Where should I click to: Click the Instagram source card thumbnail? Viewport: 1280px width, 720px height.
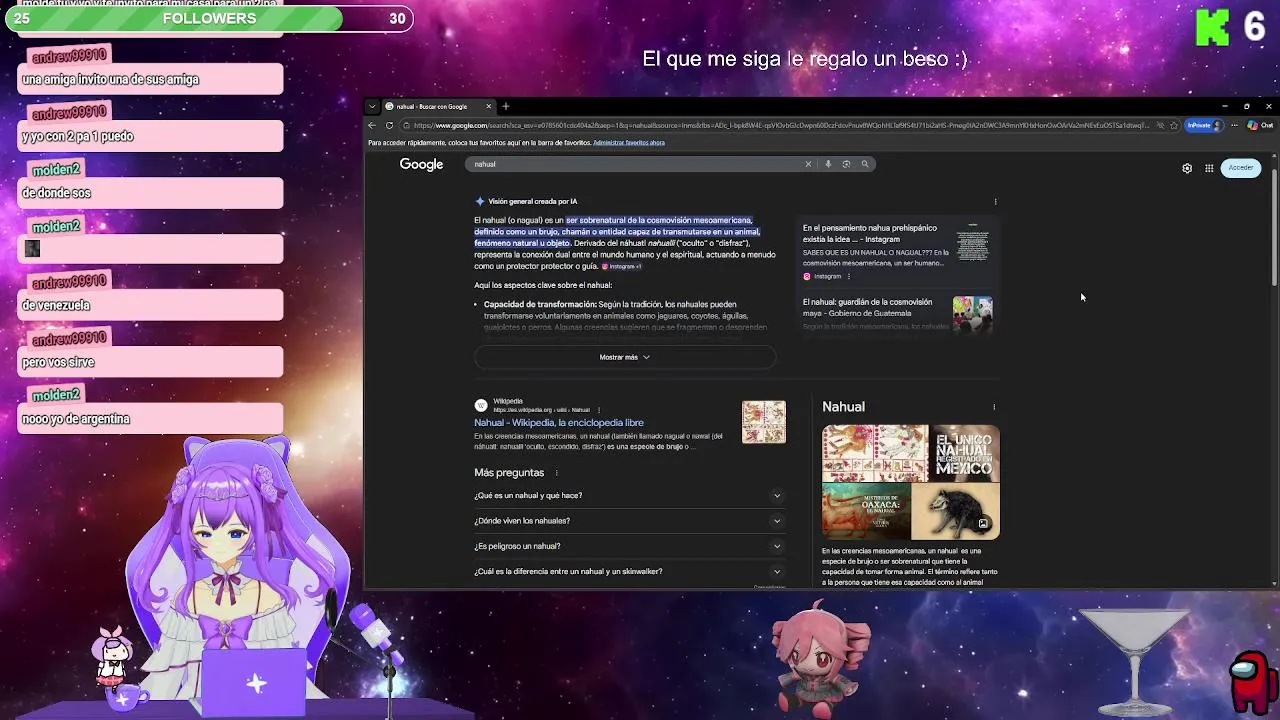(972, 245)
